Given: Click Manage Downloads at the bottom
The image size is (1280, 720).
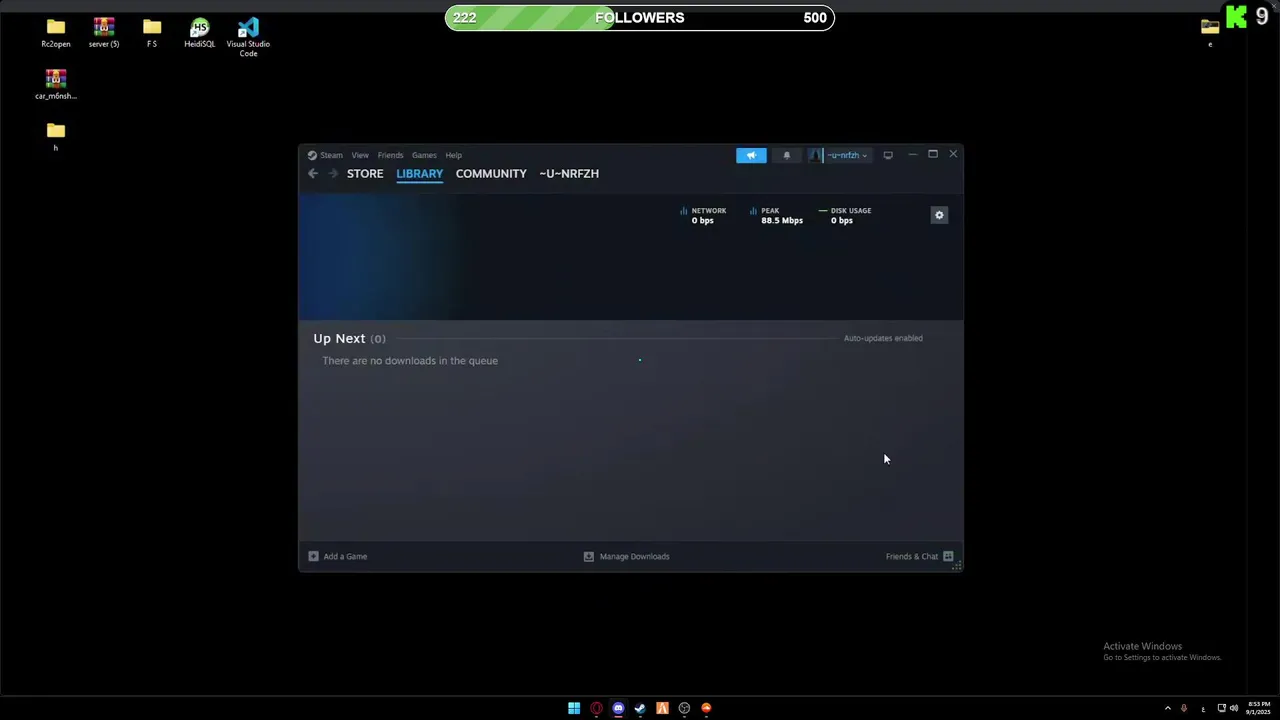Looking at the screenshot, I should pyautogui.click(x=627, y=556).
